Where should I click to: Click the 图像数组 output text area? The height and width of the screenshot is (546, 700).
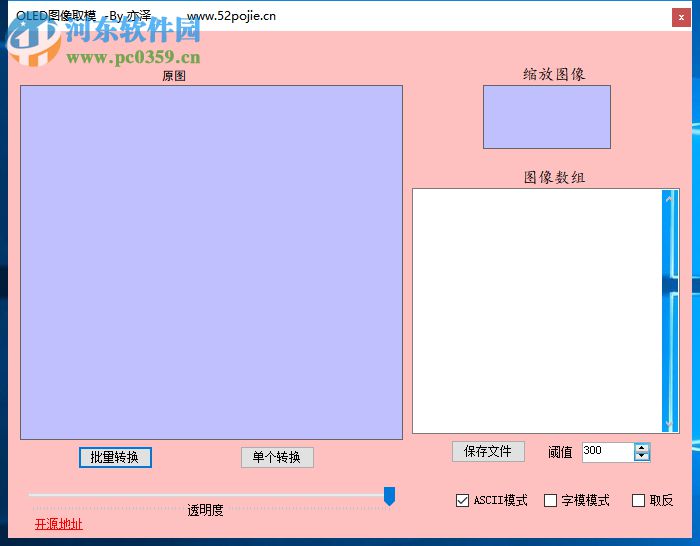pyautogui.click(x=537, y=311)
